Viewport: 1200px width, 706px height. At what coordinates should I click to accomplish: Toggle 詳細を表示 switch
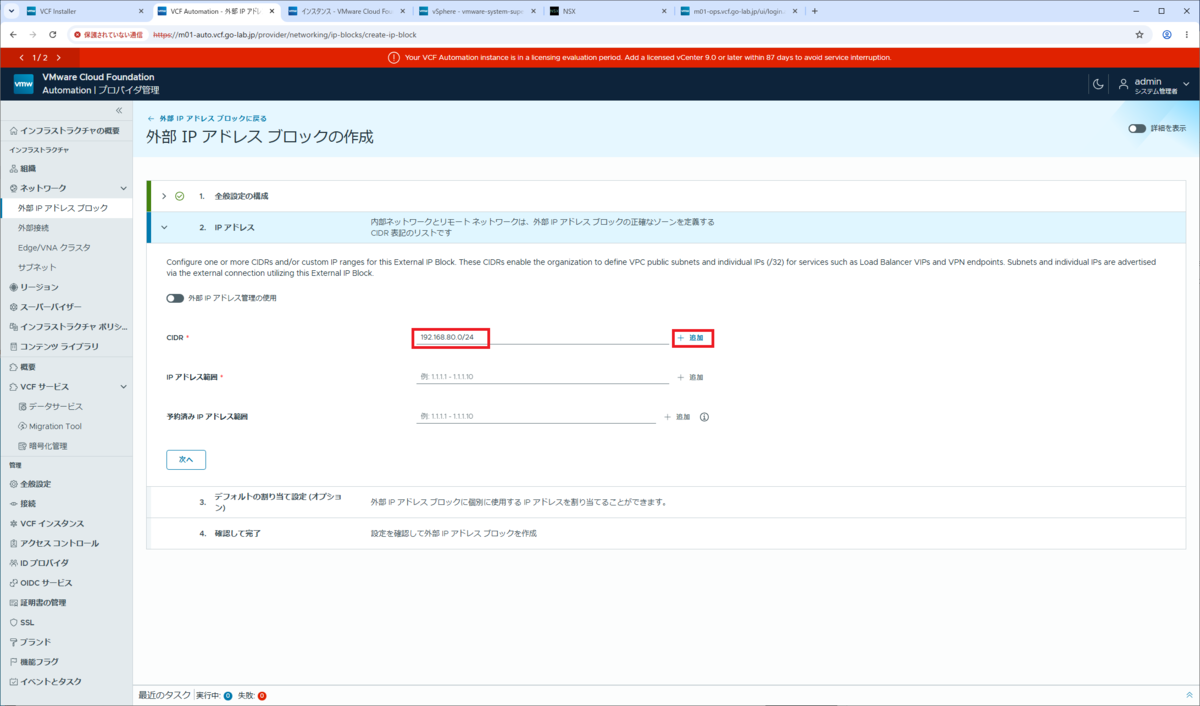1137,128
